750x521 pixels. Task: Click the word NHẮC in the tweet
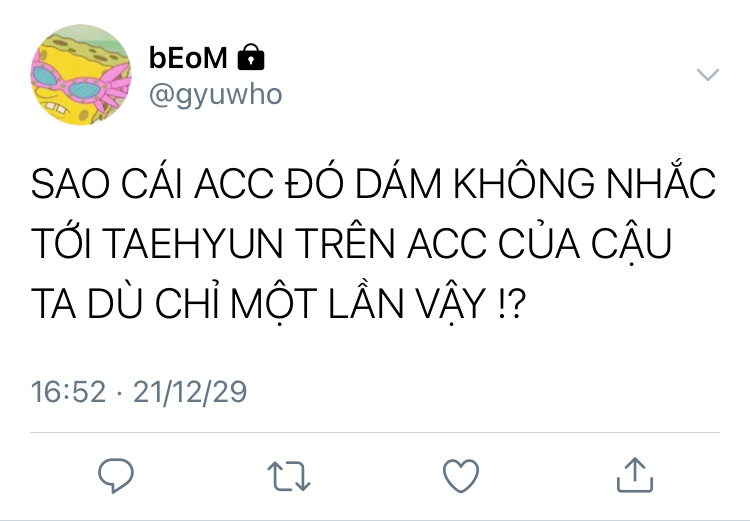[x=661, y=181]
